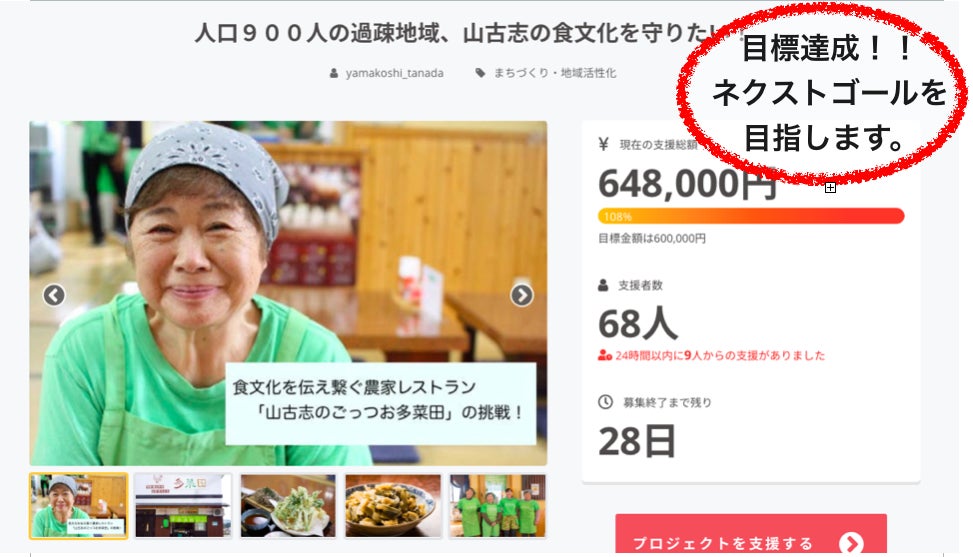Select the tempura dish thumbnail
Image resolution: width=973 pixels, height=557 pixels.
pyautogui.click(x=288, y=506)
